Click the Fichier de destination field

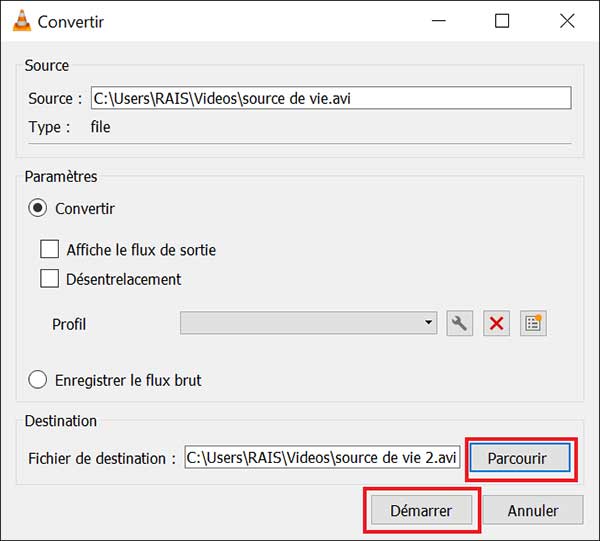tap(322, 457)
